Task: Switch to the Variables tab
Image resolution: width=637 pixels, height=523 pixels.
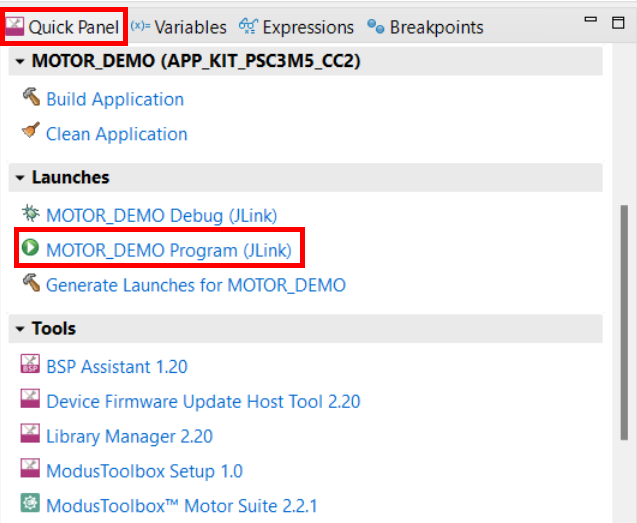Action: click(179, 27)
